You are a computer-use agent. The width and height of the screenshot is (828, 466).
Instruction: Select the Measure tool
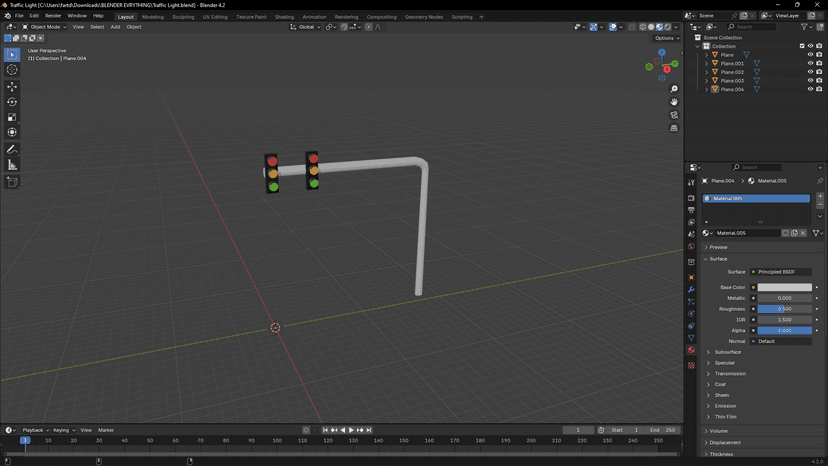click(x=12, y=165)
